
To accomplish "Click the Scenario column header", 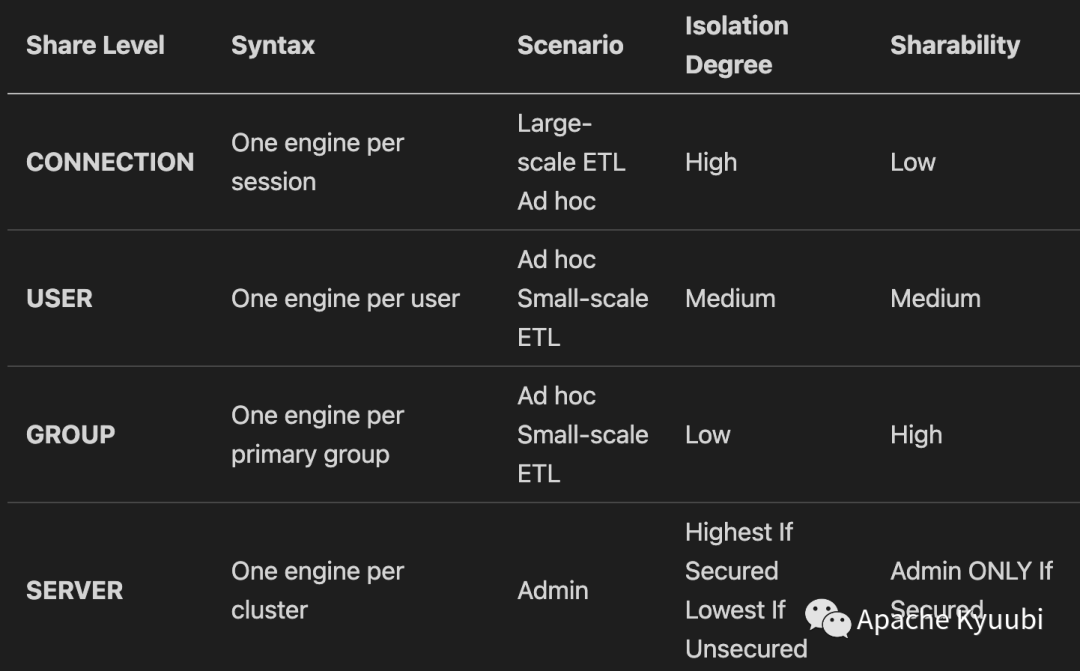I will tap(570, 45).
